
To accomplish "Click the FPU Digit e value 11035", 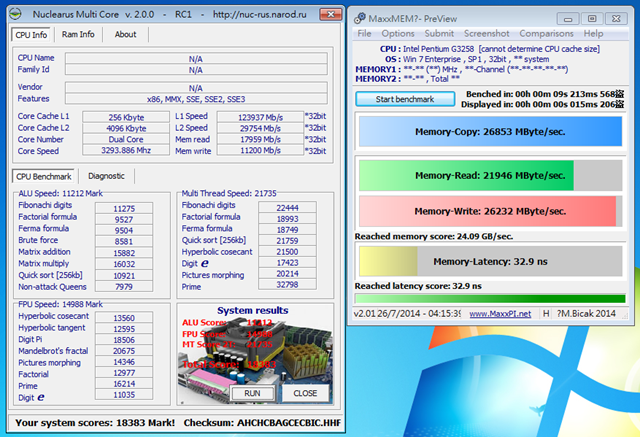I will pyautogui.click(x=124, y=395).
